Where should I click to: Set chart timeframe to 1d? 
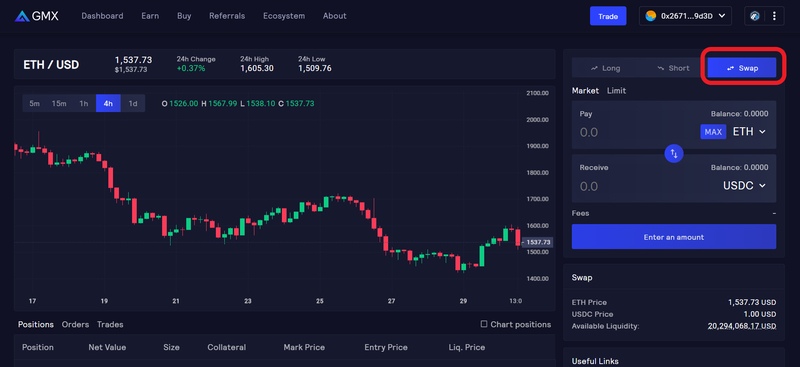133,104
